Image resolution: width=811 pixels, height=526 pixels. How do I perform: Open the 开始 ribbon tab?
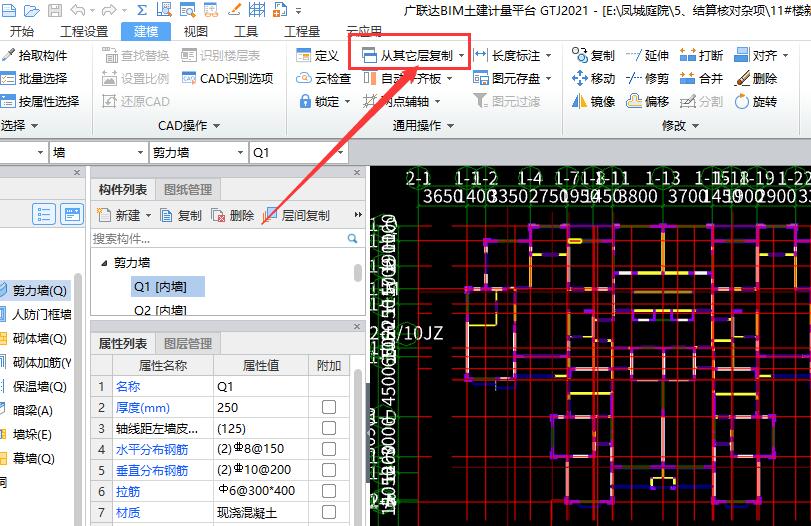click(22, 32)
